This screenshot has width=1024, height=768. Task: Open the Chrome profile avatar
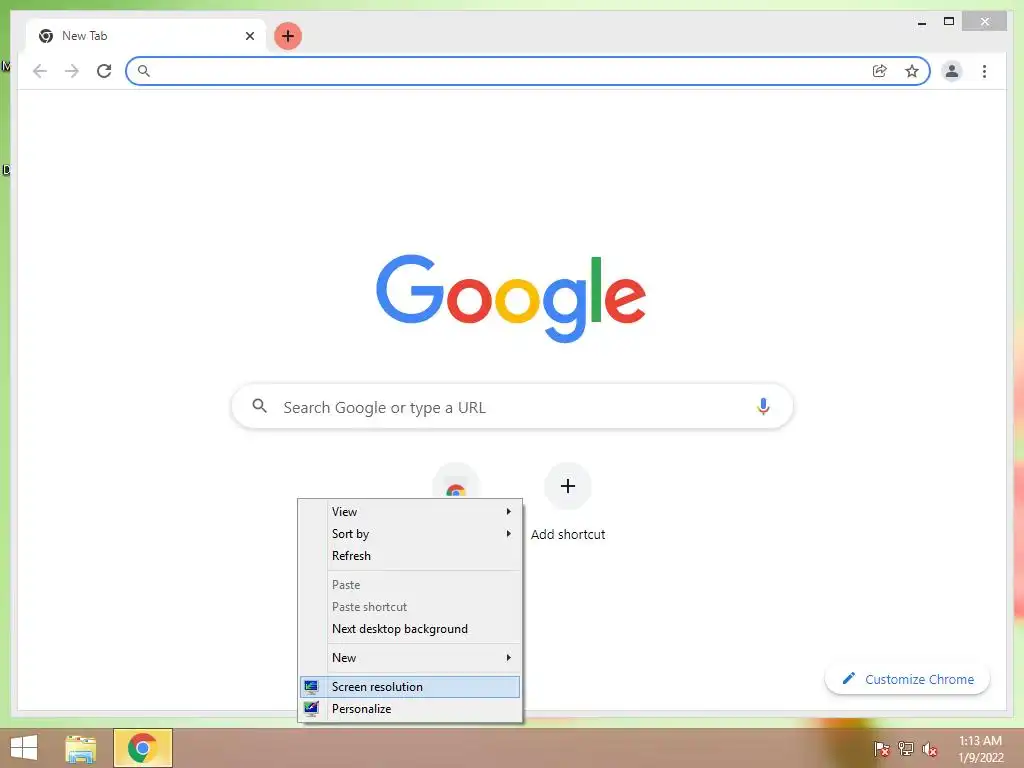click(952, 71)
